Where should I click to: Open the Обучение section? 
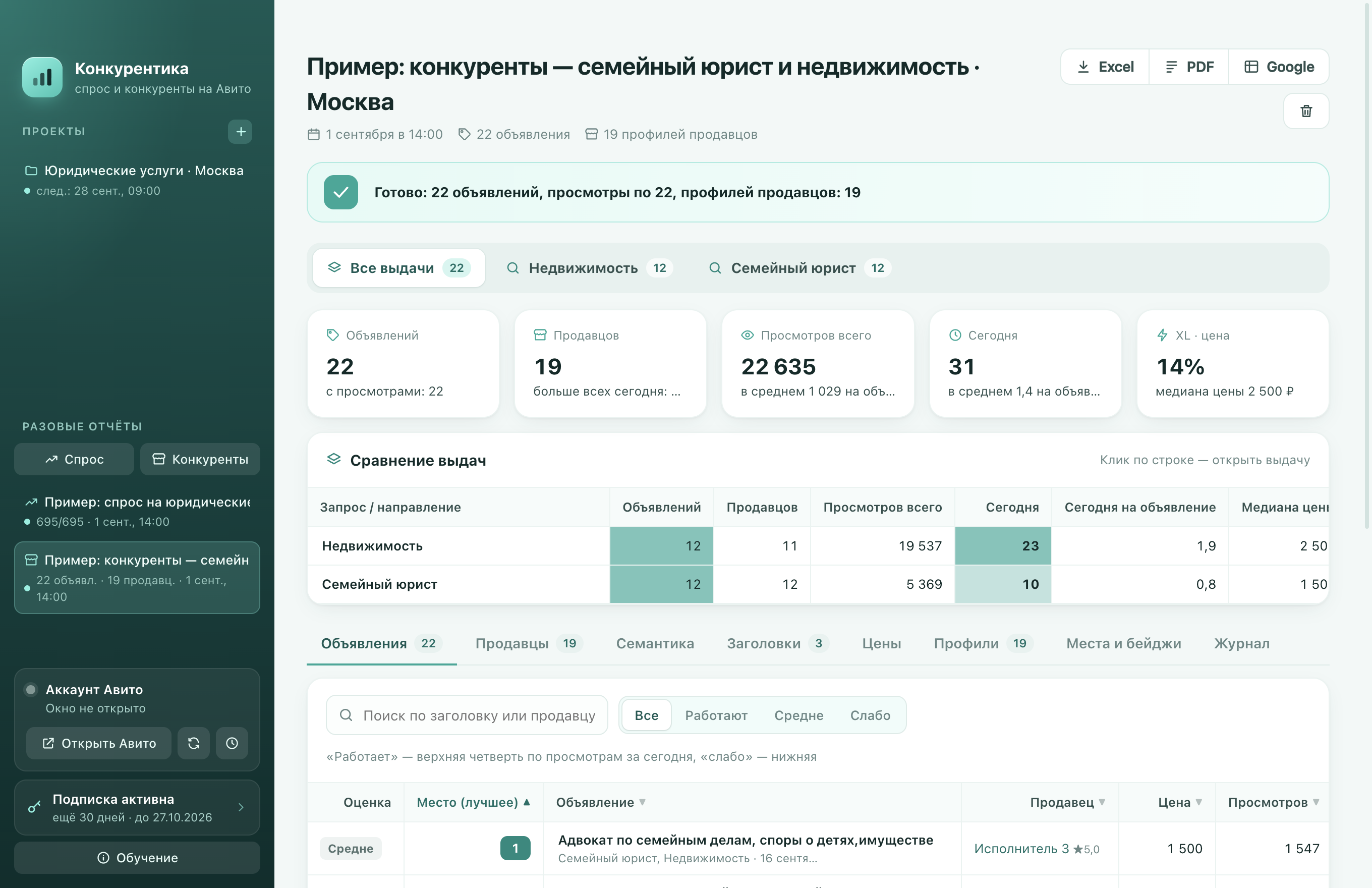137,857
